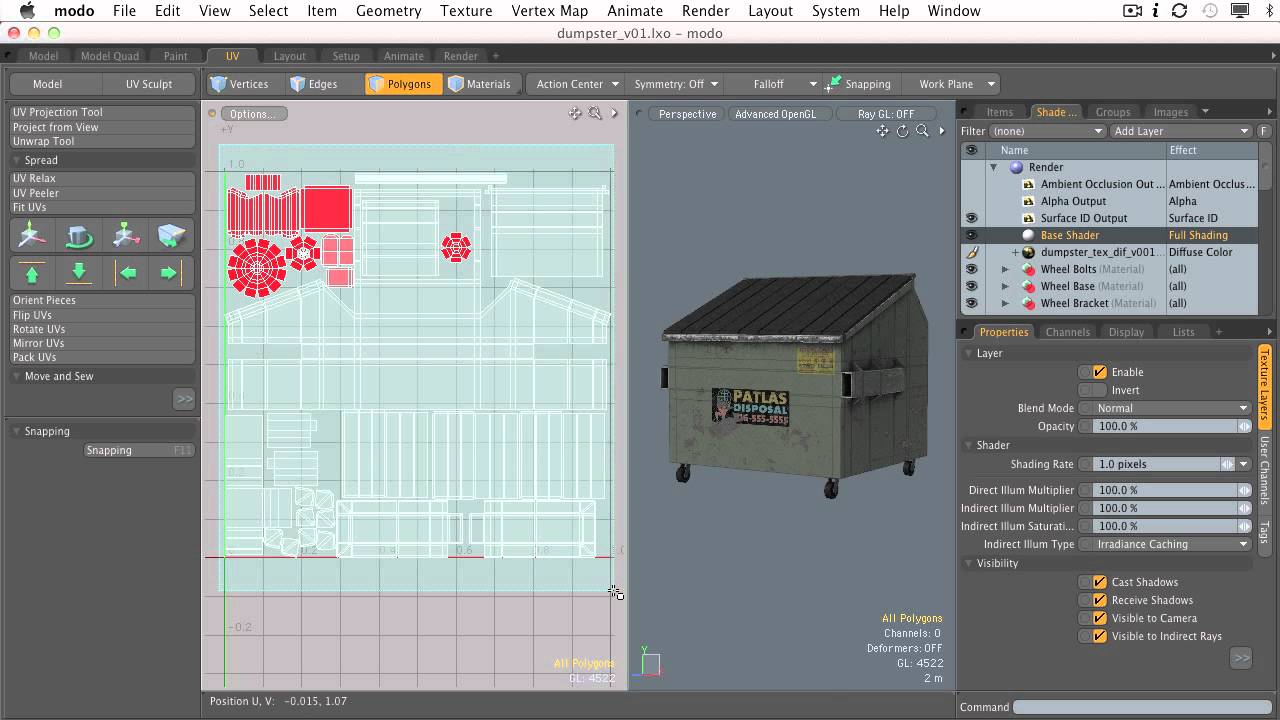Switch to the Images tab

(1170, 112)
